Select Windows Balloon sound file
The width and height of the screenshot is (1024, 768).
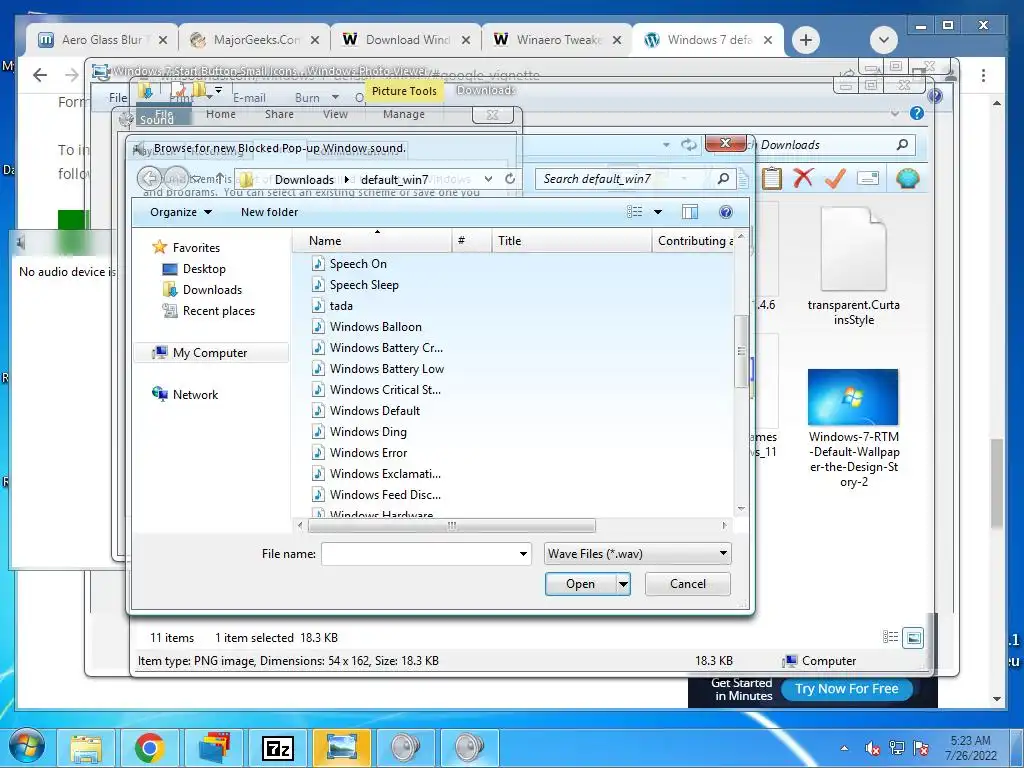[x=376, y=327]
